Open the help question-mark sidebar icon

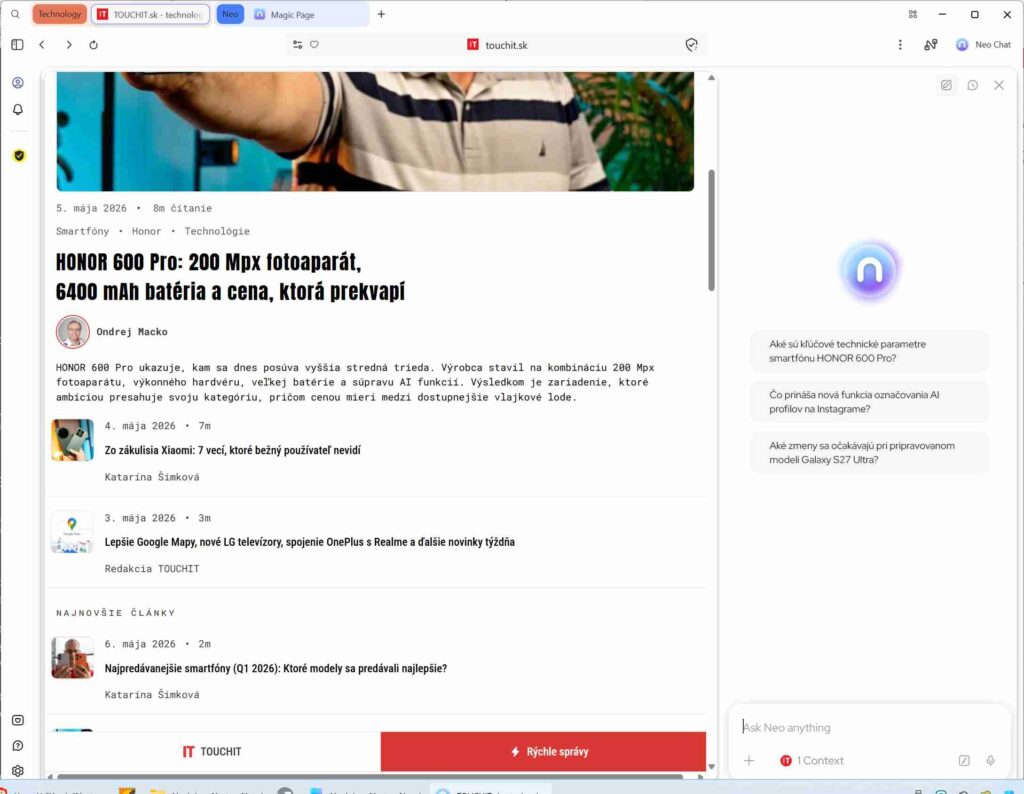click(18, 745)
